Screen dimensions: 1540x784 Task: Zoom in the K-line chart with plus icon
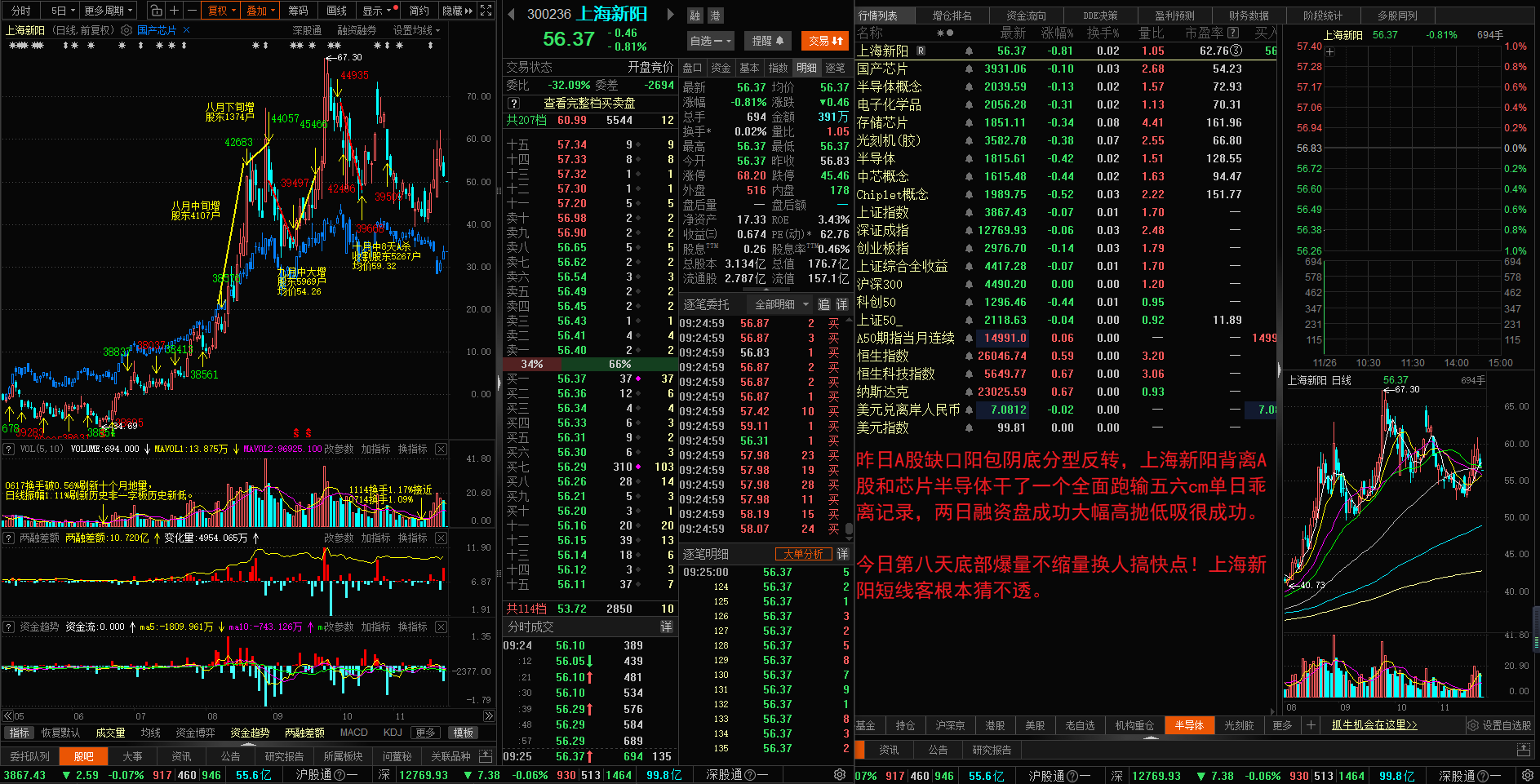pyautogui.click(x=175, y=11)
